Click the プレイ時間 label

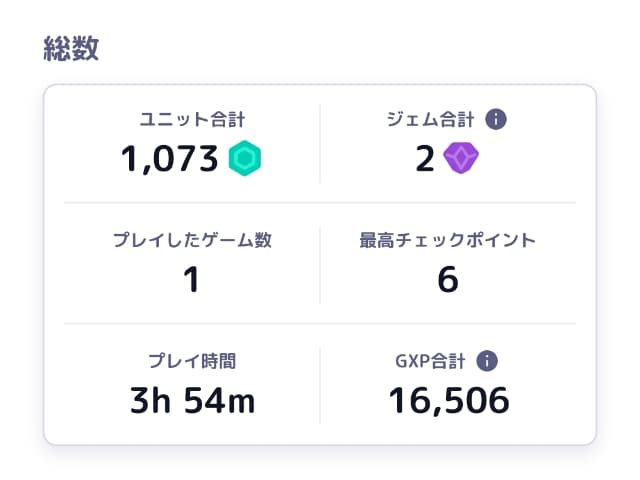click(192, 361)
